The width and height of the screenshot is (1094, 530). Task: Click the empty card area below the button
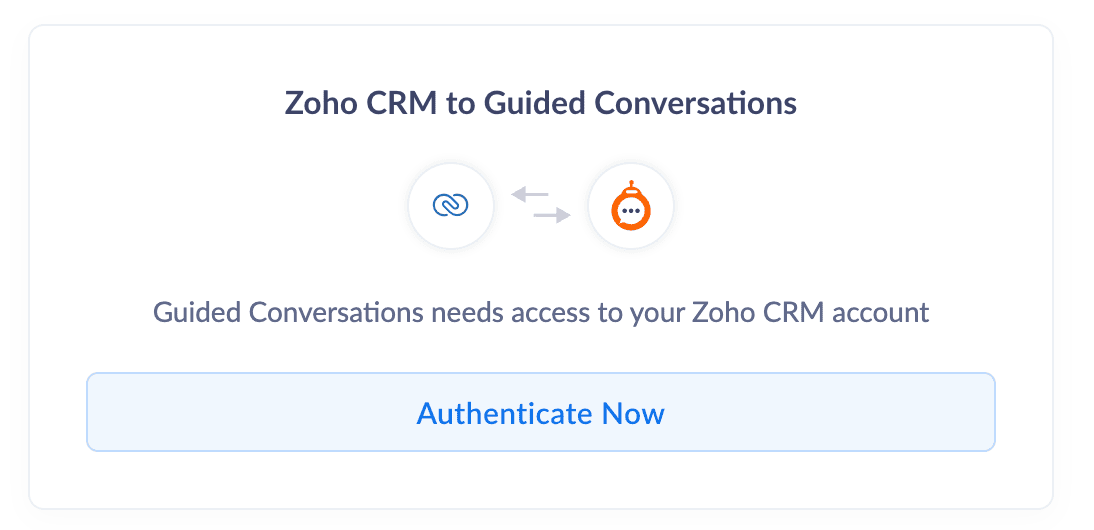coord(541,480)
